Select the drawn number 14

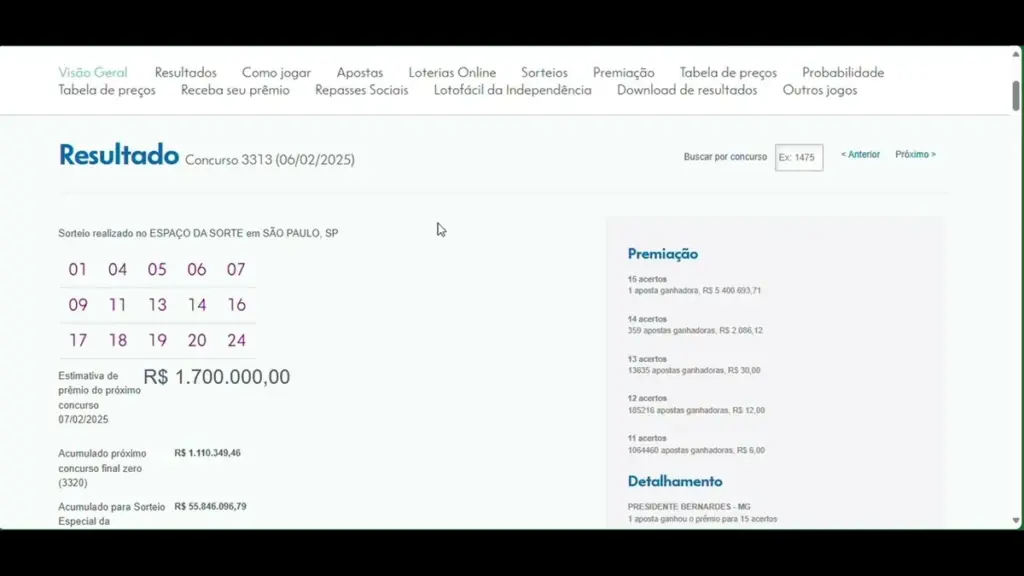(x=197, y=305)
